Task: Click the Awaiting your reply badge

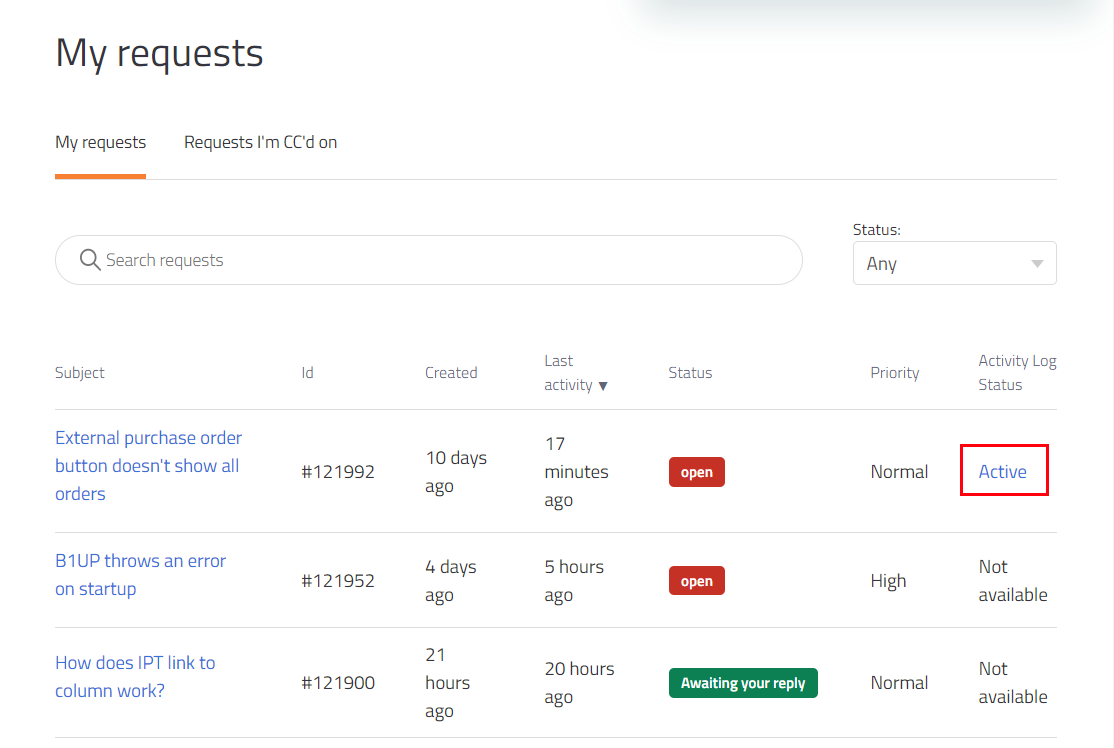Action: pyautogui.click(x=743, y=683)
